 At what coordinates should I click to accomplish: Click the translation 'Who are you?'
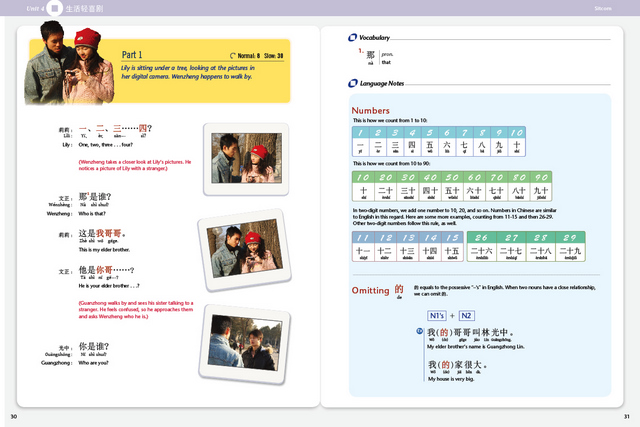pyautogui.click(x=93, y=363)
